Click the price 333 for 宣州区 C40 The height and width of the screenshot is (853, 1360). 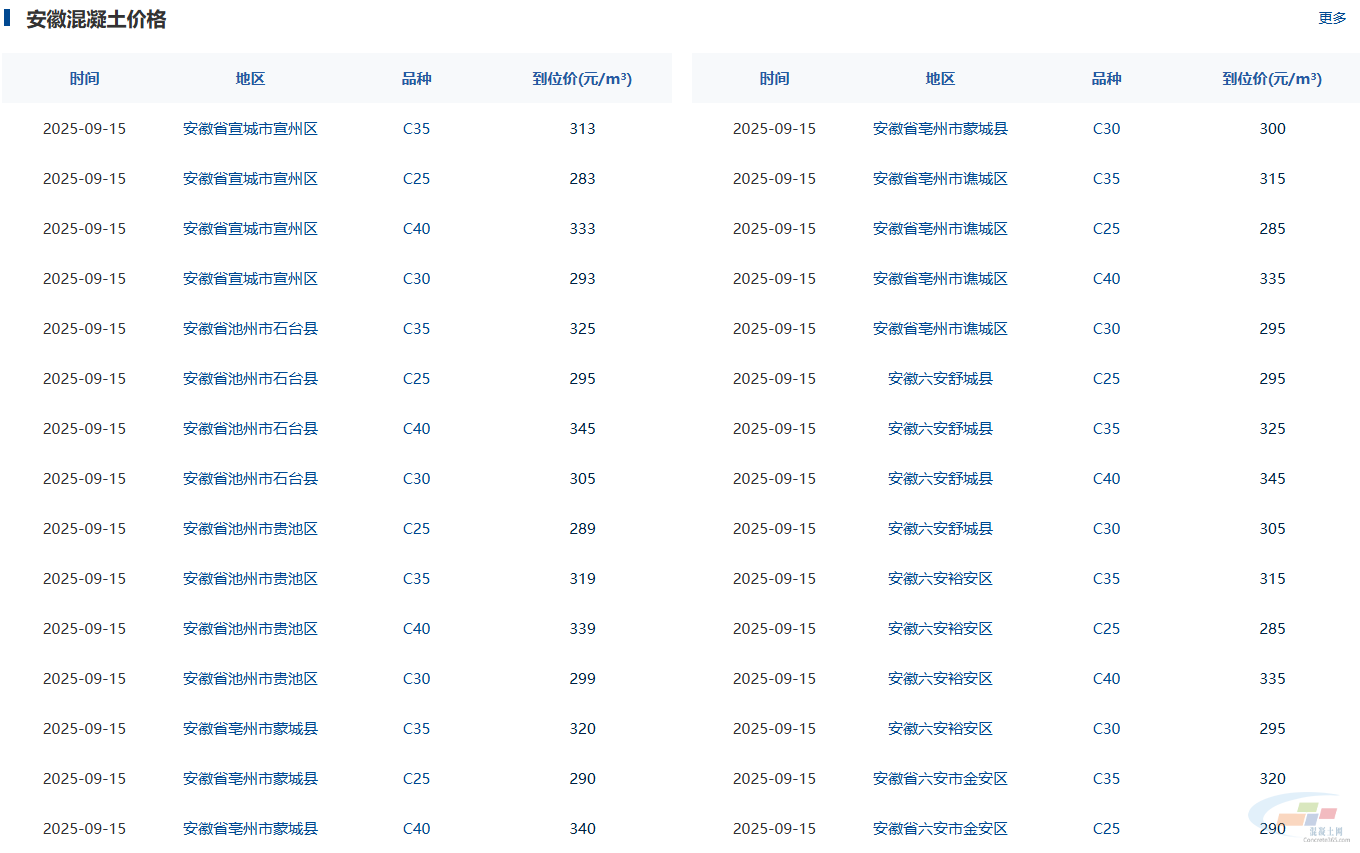pyautogui.click(x=582, y=229)
